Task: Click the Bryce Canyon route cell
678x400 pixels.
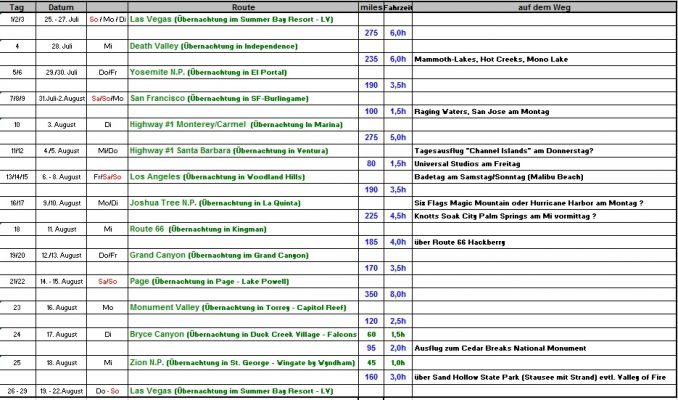Action: pos(240,333)
